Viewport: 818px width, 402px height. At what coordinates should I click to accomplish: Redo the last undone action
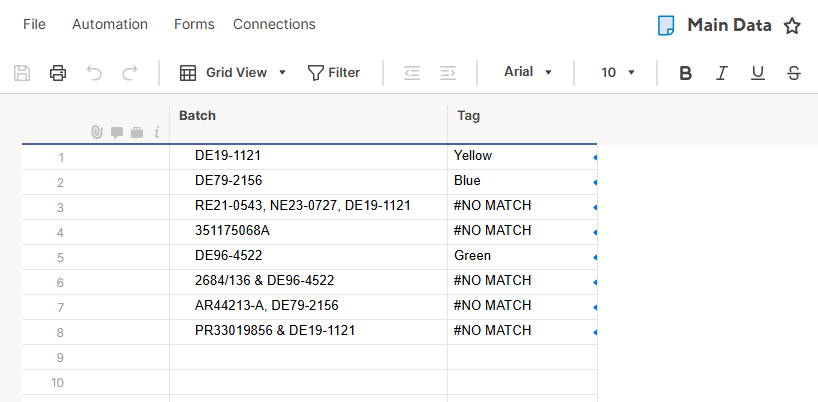click(x=129, y=72)
